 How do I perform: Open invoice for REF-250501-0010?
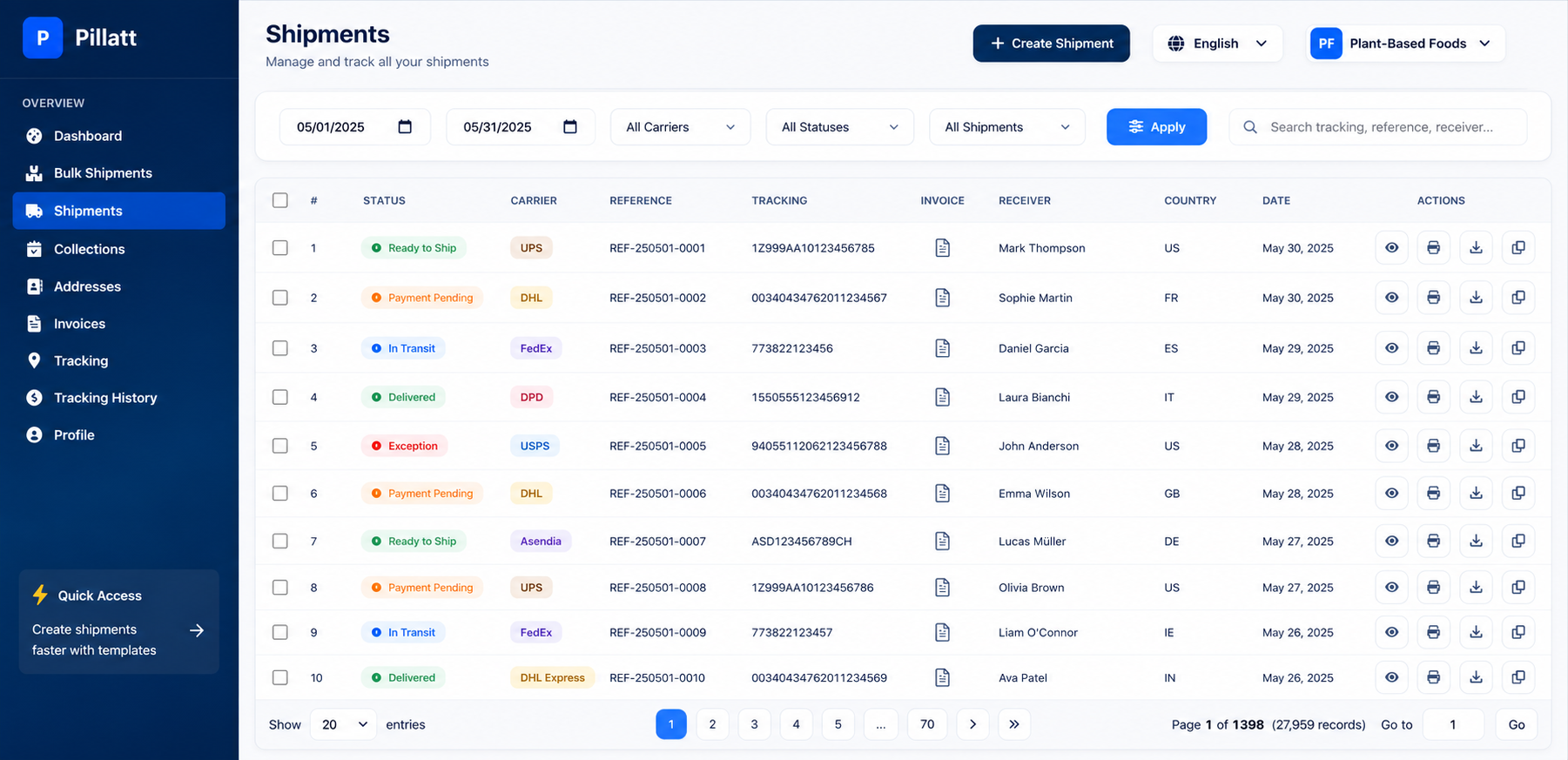pos(942,677)
